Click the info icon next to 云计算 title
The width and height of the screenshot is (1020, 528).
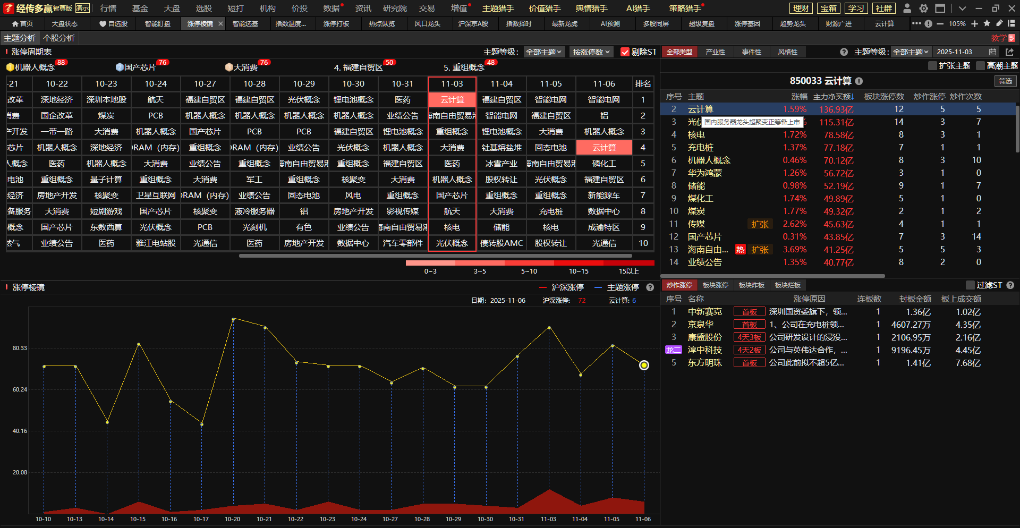click(x=858, y=81)
